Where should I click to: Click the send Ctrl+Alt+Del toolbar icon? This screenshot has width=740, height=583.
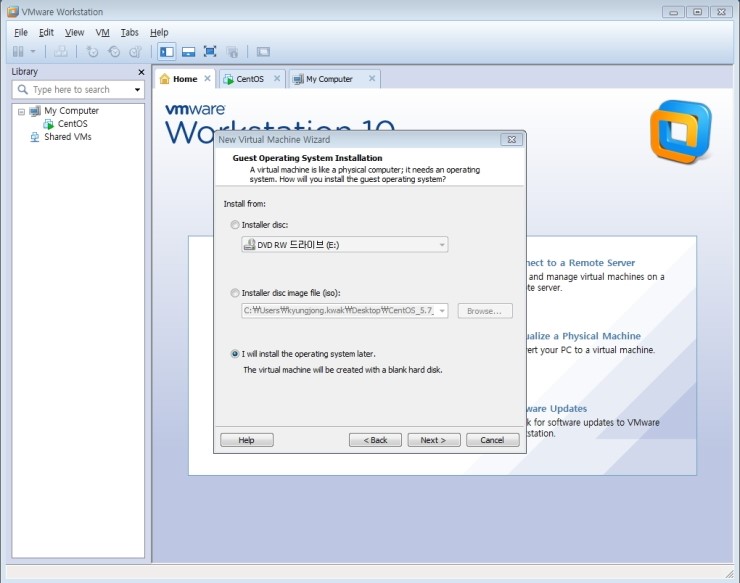60,51
